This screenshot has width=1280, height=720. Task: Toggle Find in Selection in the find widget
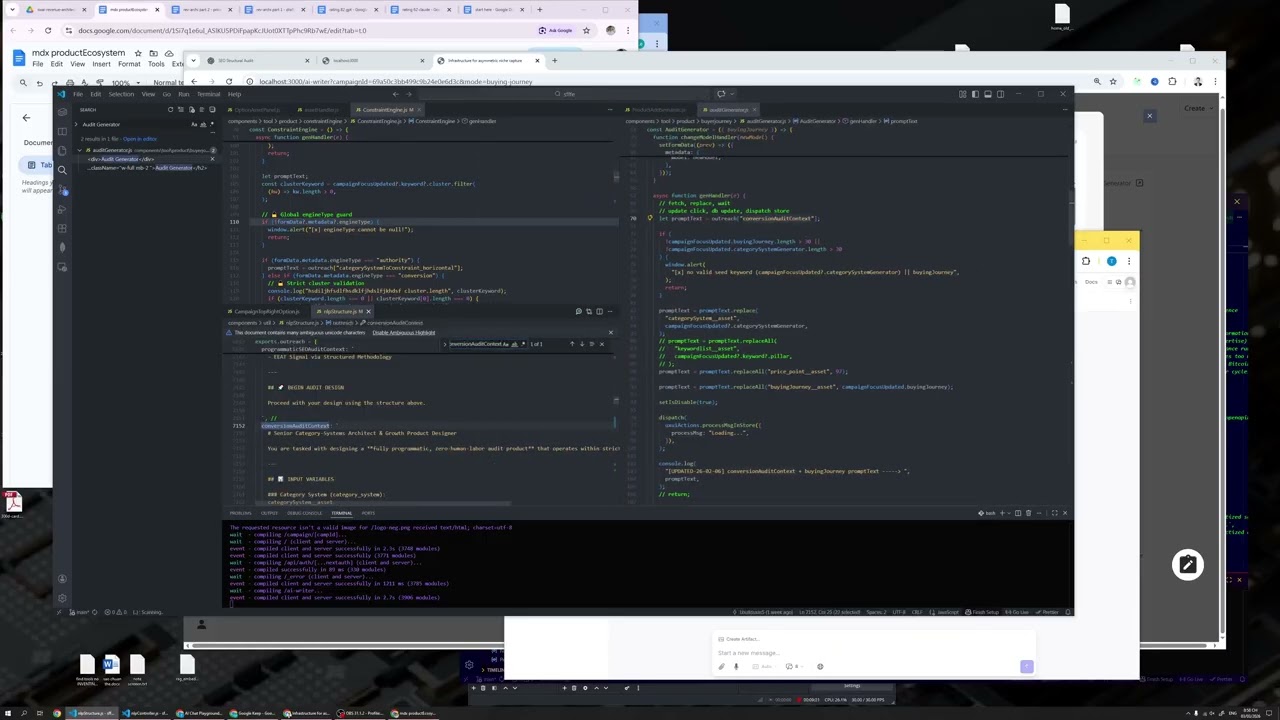click(x=591, y=344)
